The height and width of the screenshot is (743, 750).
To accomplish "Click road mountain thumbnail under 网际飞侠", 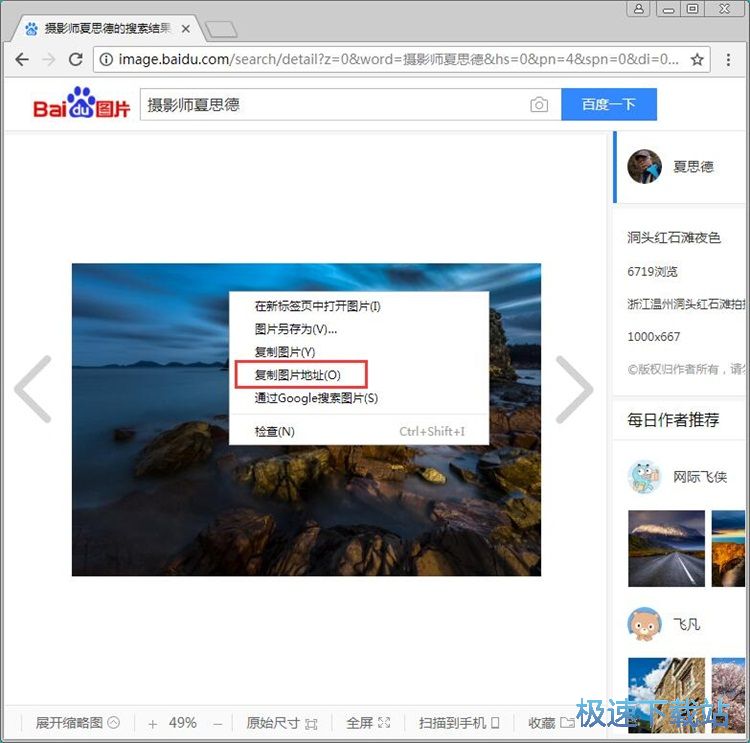I will pyautogui.click(x=666, y=548).
